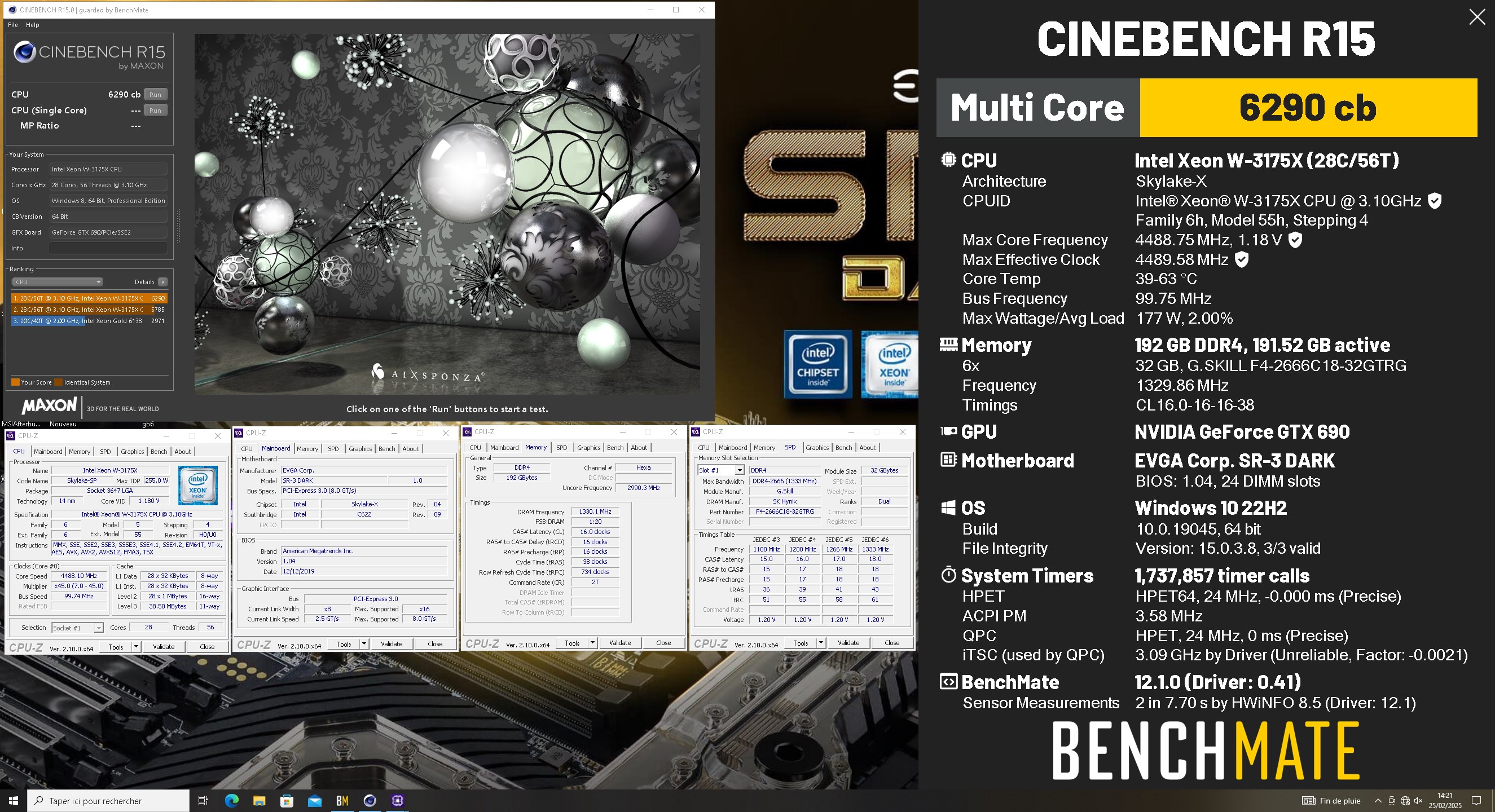Screen dimensions: 1495x812
Task: Switch to Mainboard tab in first CPU-Z window
Action: [x=47, y=452]
